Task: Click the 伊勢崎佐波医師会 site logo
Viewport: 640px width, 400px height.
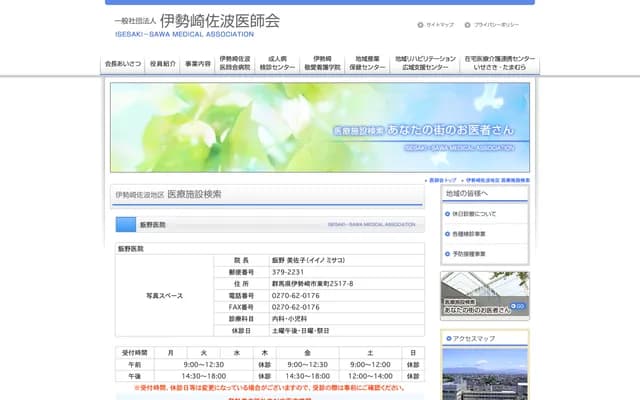Action: [x=195, y=24]
